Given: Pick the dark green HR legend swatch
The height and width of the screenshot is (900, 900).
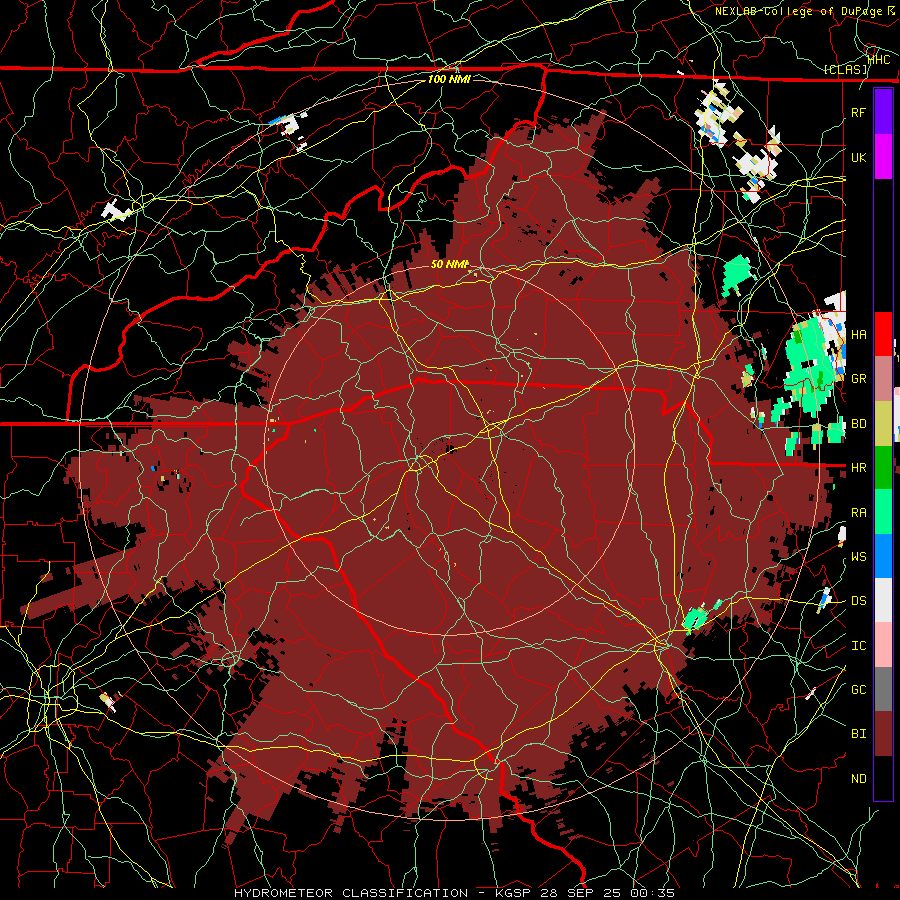Looking at the screenshot, I should 883,468.
